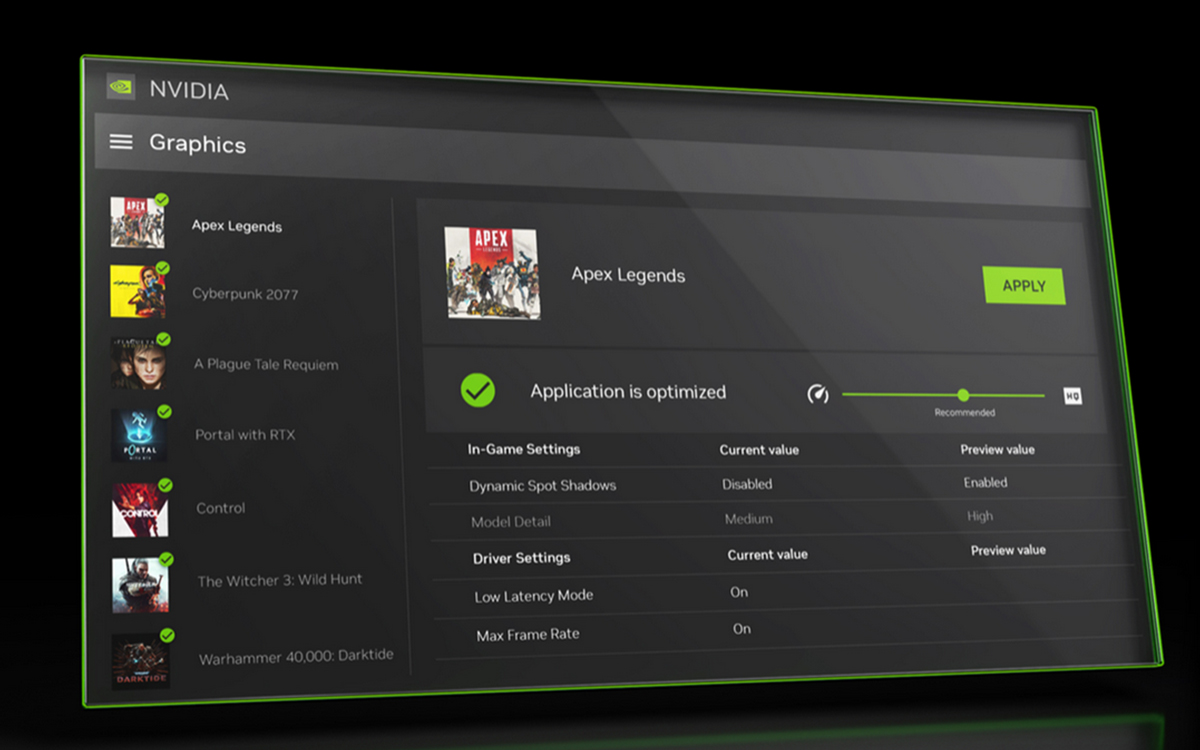Select Warhammer 40,000: Darktide game icon

point(142,660)
